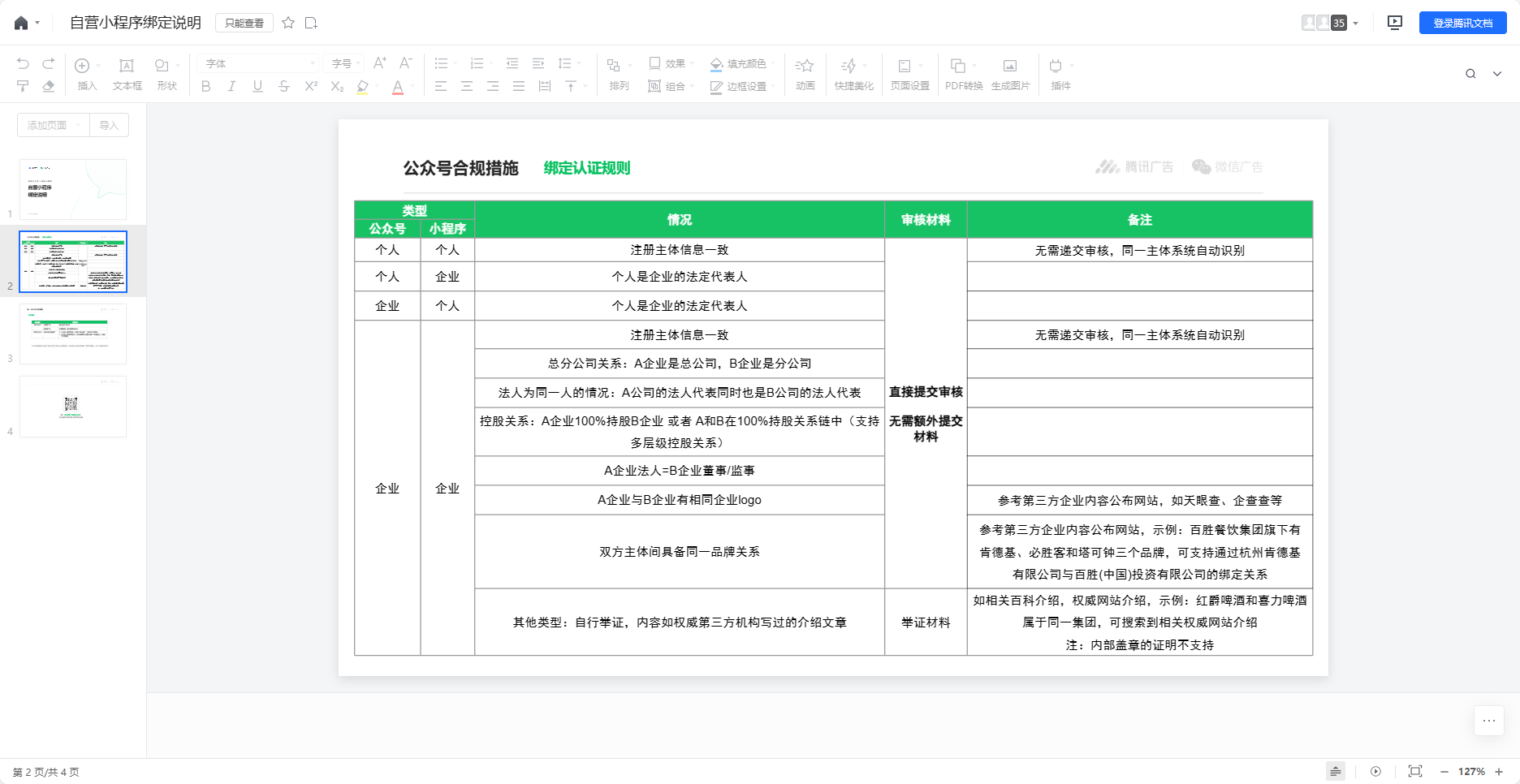
Task: Toggle underline formatting
Action: click(258, 86)
